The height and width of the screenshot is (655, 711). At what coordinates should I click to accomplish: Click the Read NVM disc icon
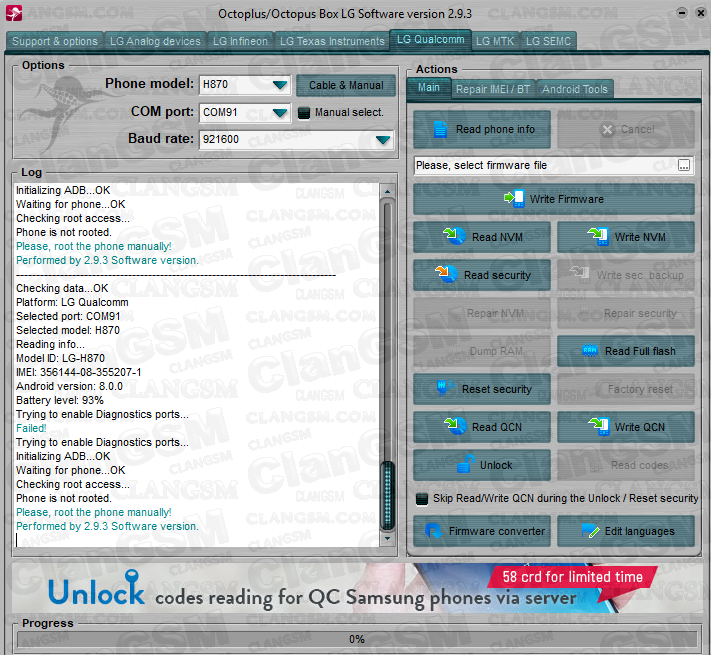click(x=454, y=236)
